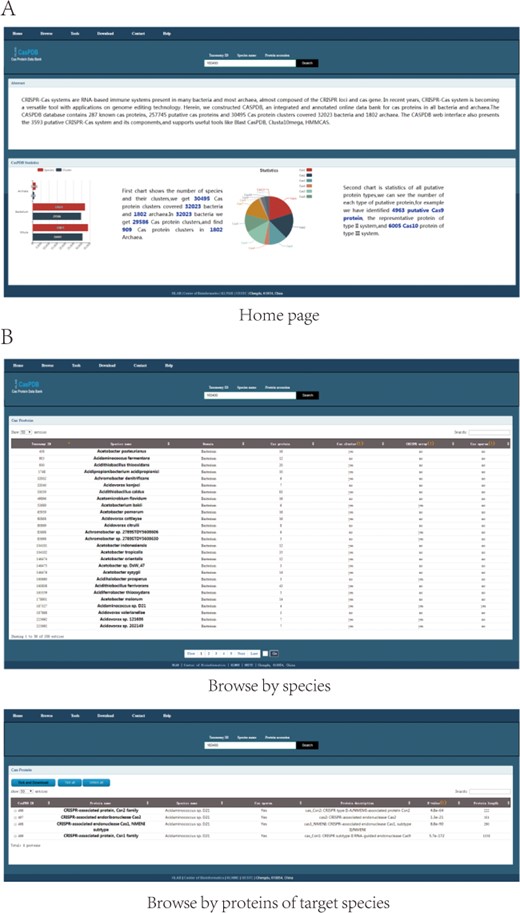Click the Search button on the Home page
The height and width of the screenshot is (913, 520).
(307, 63)
